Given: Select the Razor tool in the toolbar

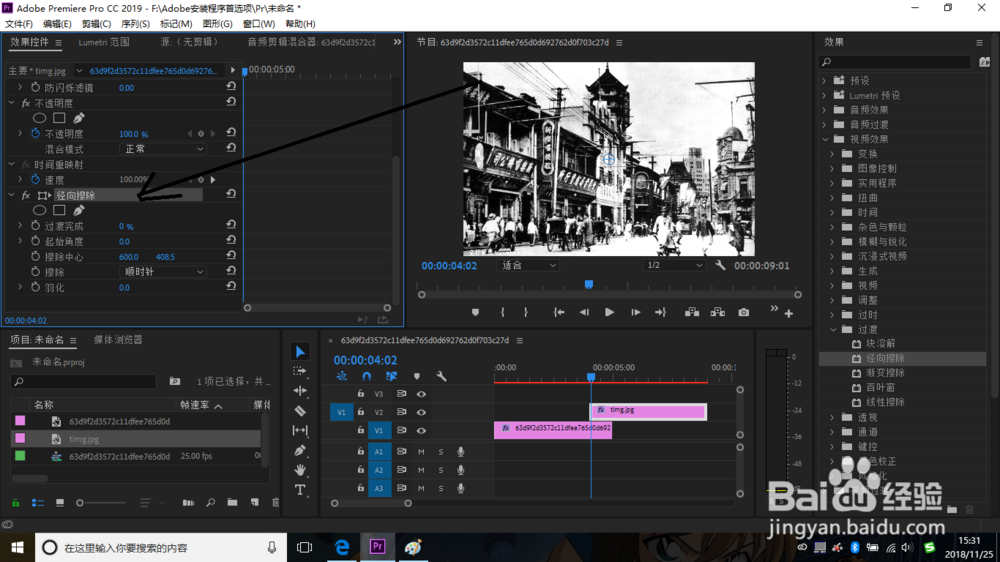Looking at the screenshot, I should pyautogui.click(x=300, y=411).
